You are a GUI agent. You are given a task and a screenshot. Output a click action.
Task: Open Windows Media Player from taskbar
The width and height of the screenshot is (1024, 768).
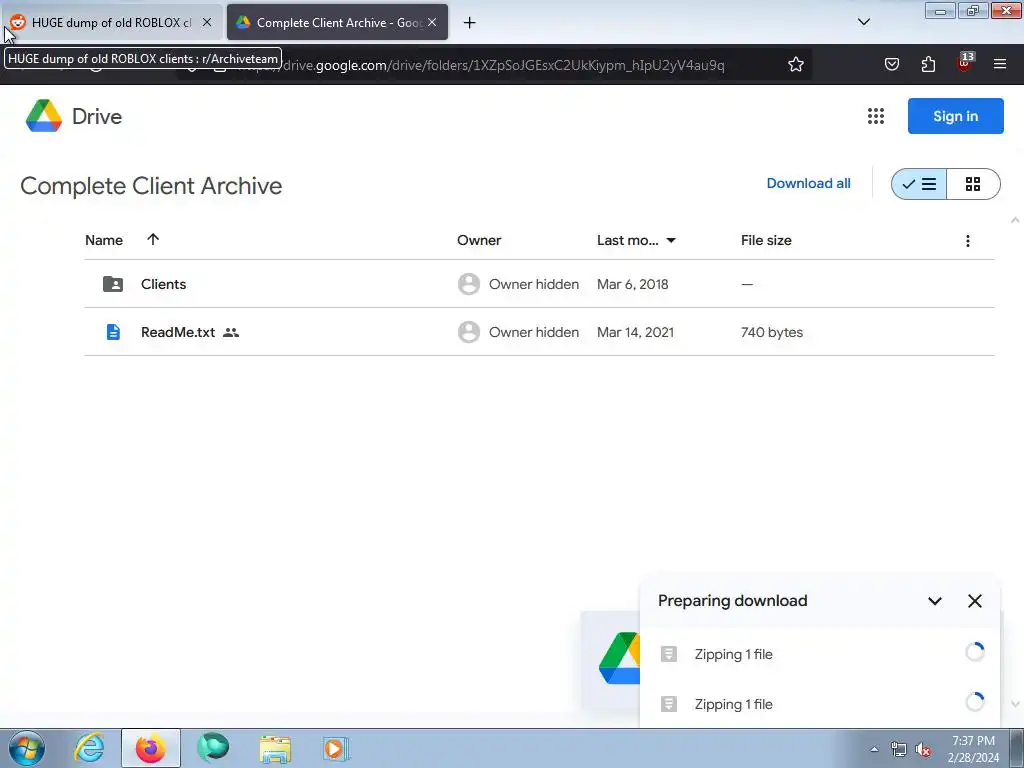tap(336, 748)
